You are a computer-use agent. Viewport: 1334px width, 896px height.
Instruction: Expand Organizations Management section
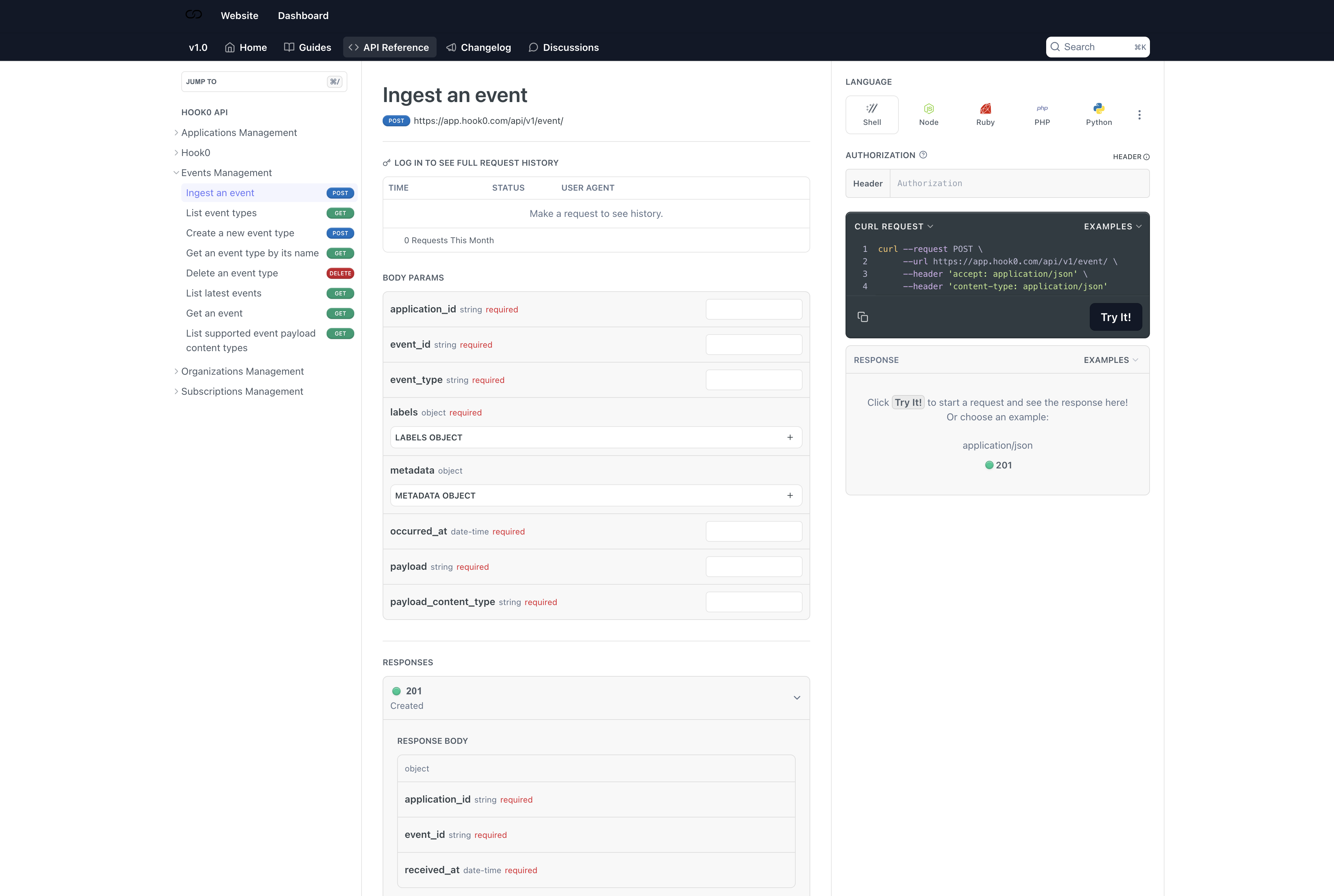[x=176, y=372]
